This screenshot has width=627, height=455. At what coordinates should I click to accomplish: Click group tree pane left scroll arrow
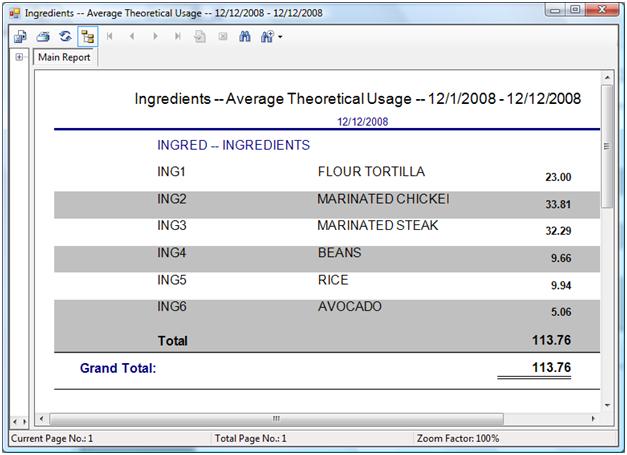[x=15, y=421]
